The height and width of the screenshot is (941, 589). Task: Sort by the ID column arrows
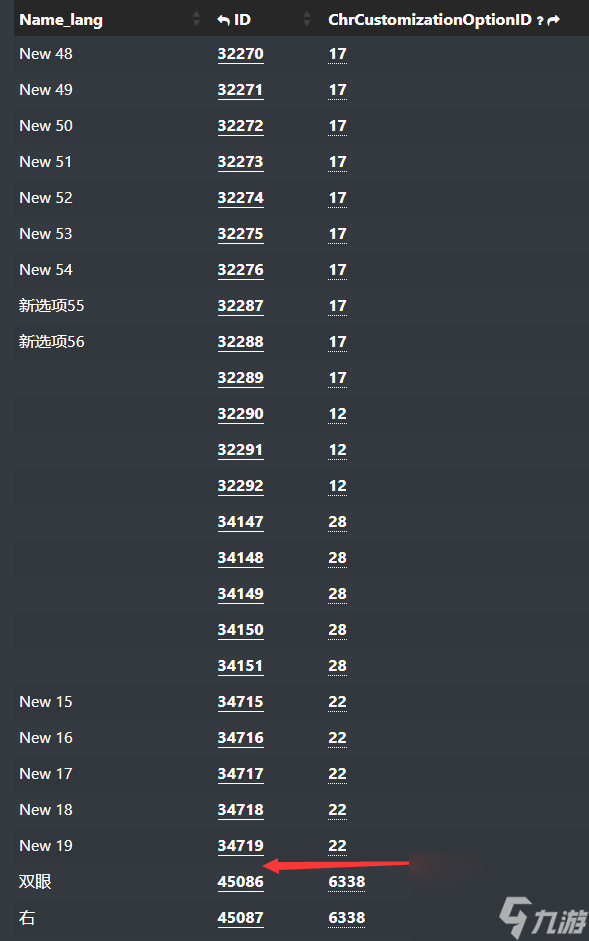[307, 19]
